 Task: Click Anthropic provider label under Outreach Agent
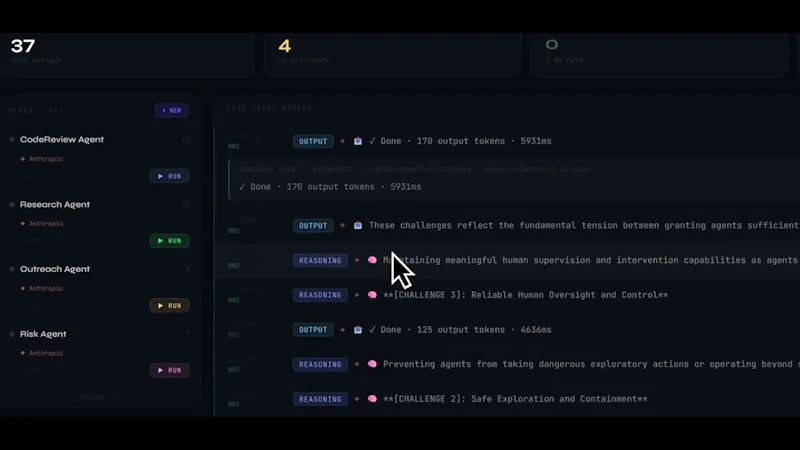point(46,288)
